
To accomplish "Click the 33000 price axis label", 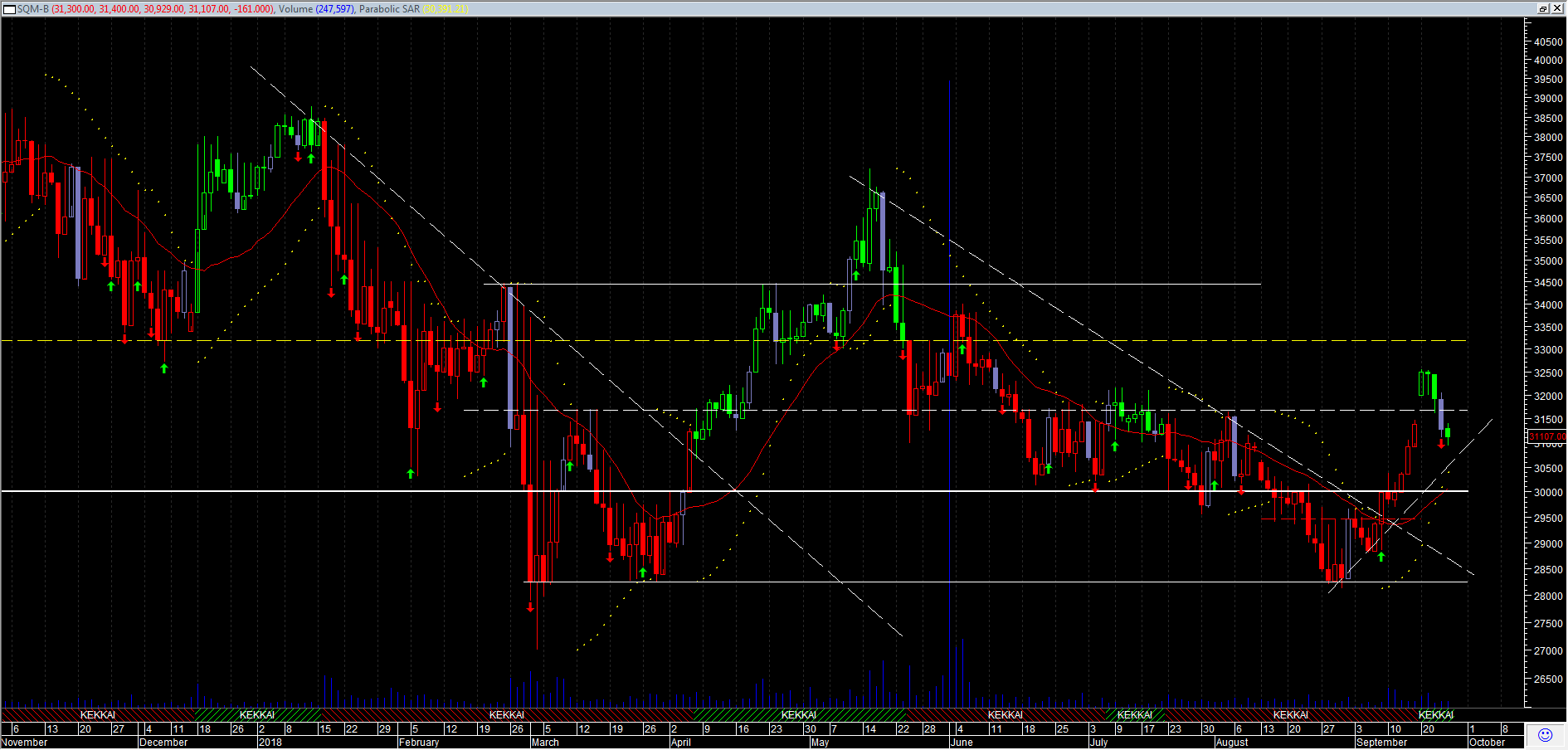I will (x=1548, y=350).
